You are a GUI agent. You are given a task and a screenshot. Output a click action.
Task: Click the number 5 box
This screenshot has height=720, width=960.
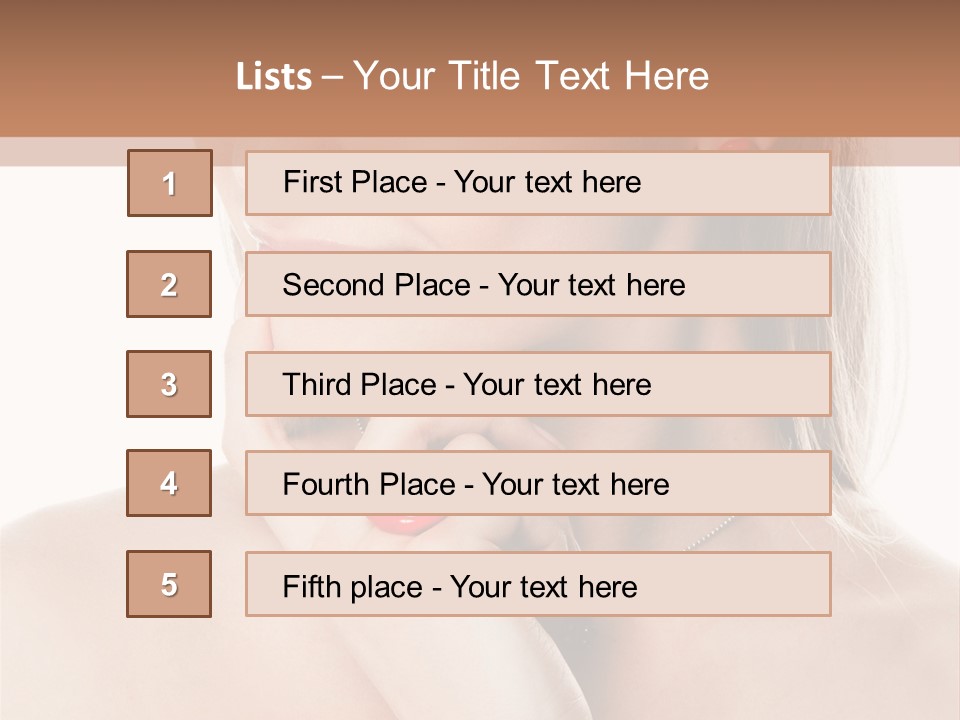click(x=169, y=584)
